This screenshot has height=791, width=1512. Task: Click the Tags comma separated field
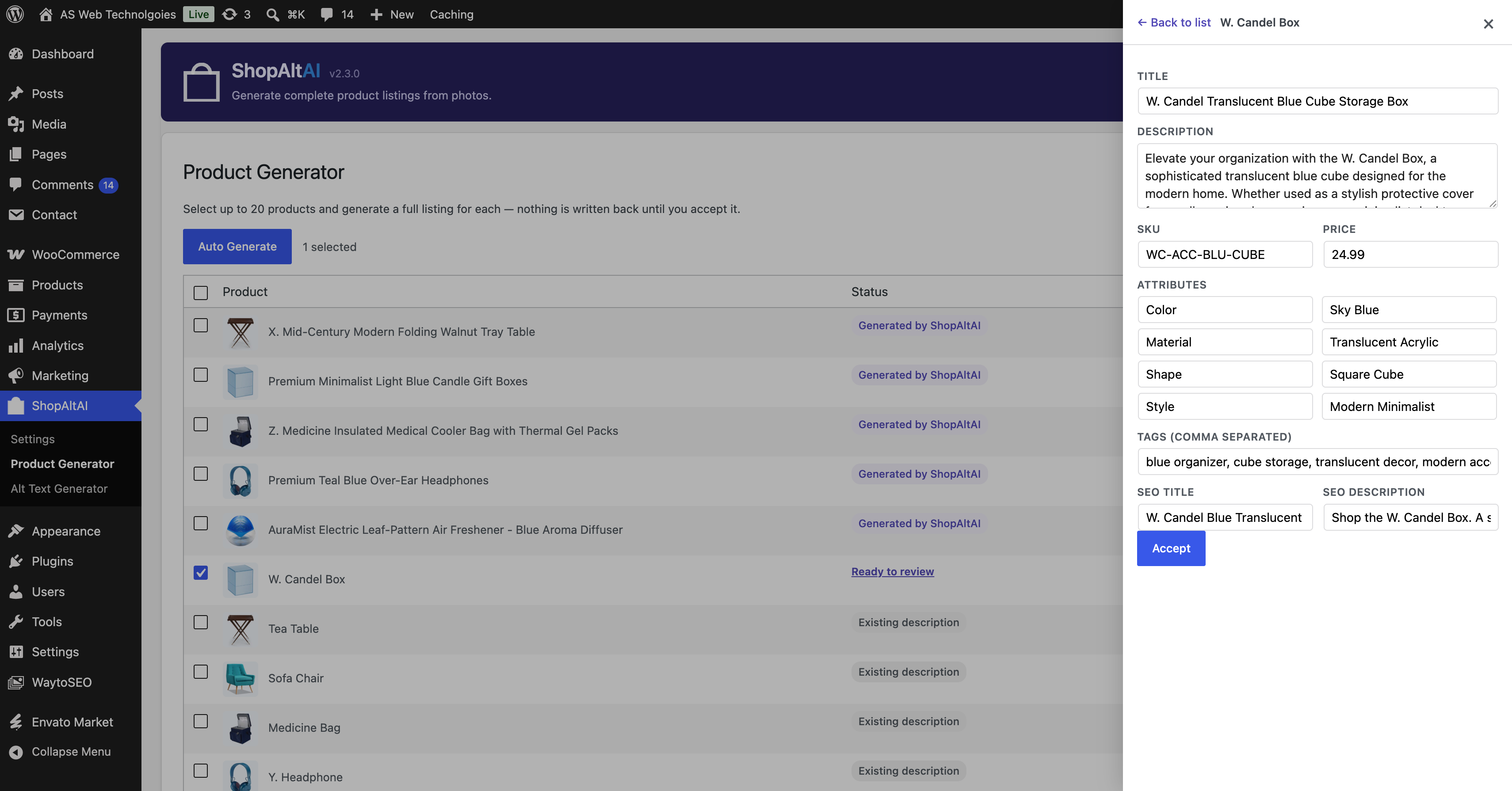click(x=1318, y=462)
